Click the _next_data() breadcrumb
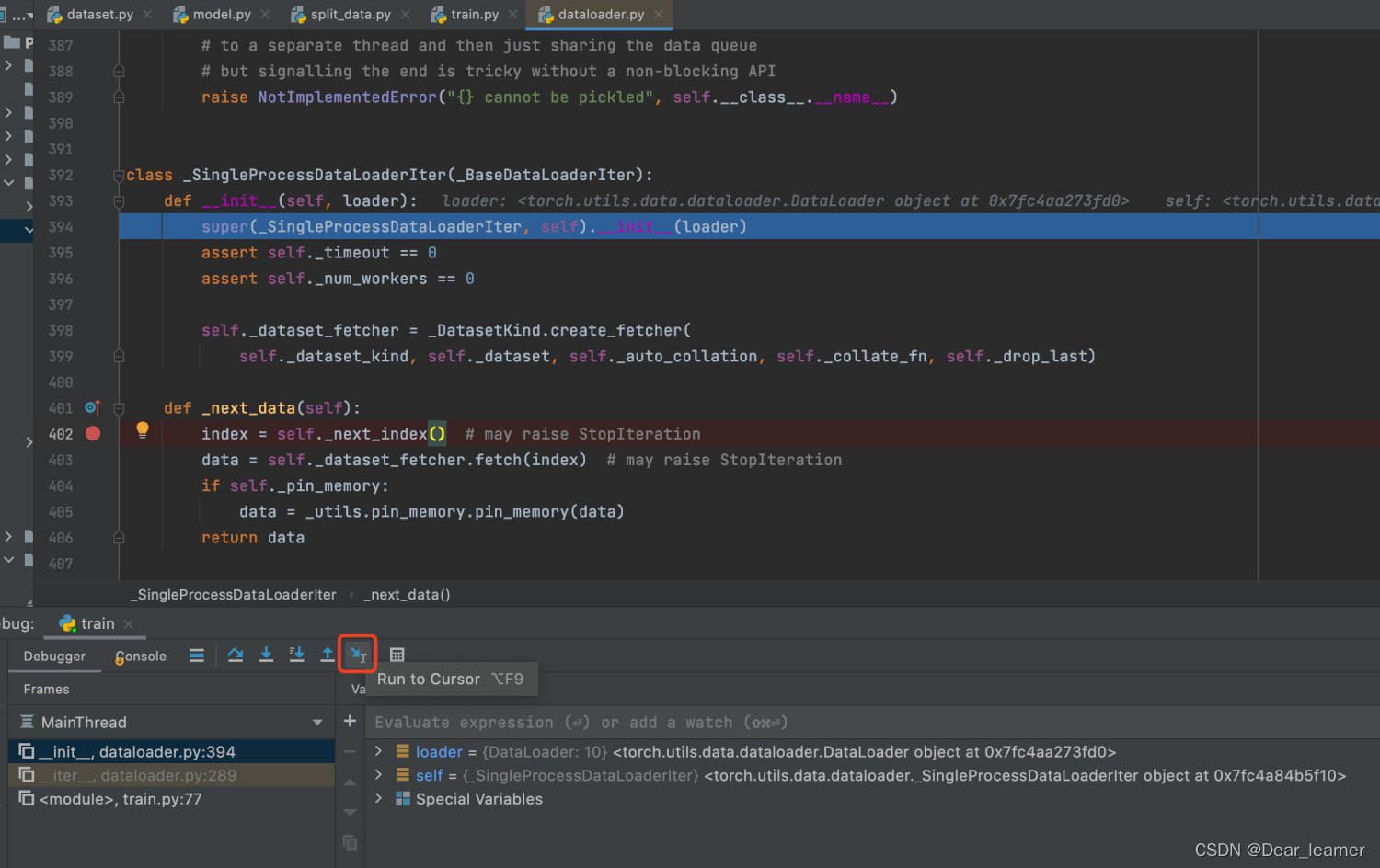 (407, 595)
